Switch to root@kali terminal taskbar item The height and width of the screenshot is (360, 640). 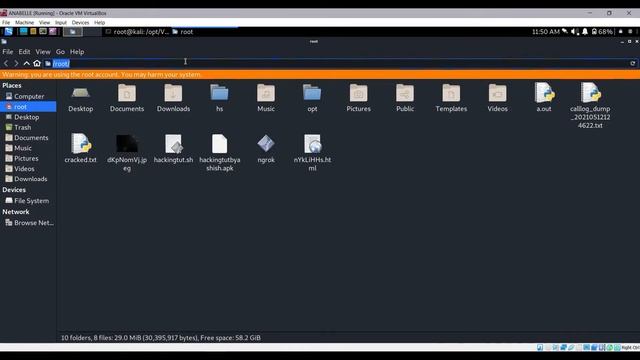coord(137,31)
